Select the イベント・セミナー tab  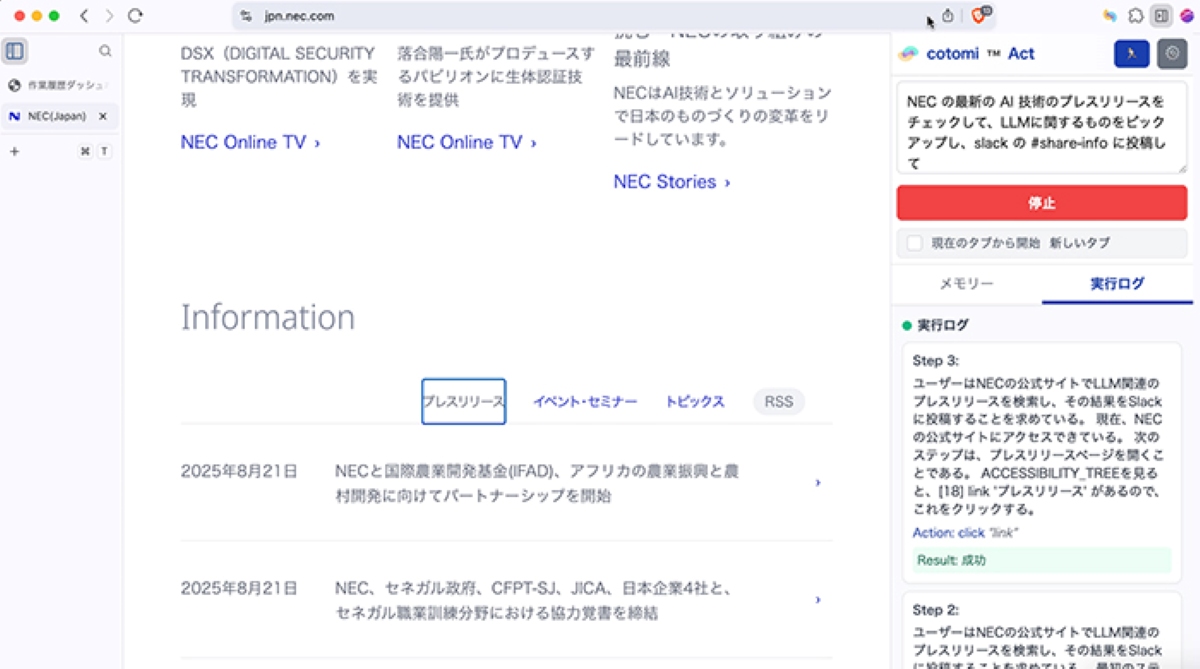(x=584, y=402)
